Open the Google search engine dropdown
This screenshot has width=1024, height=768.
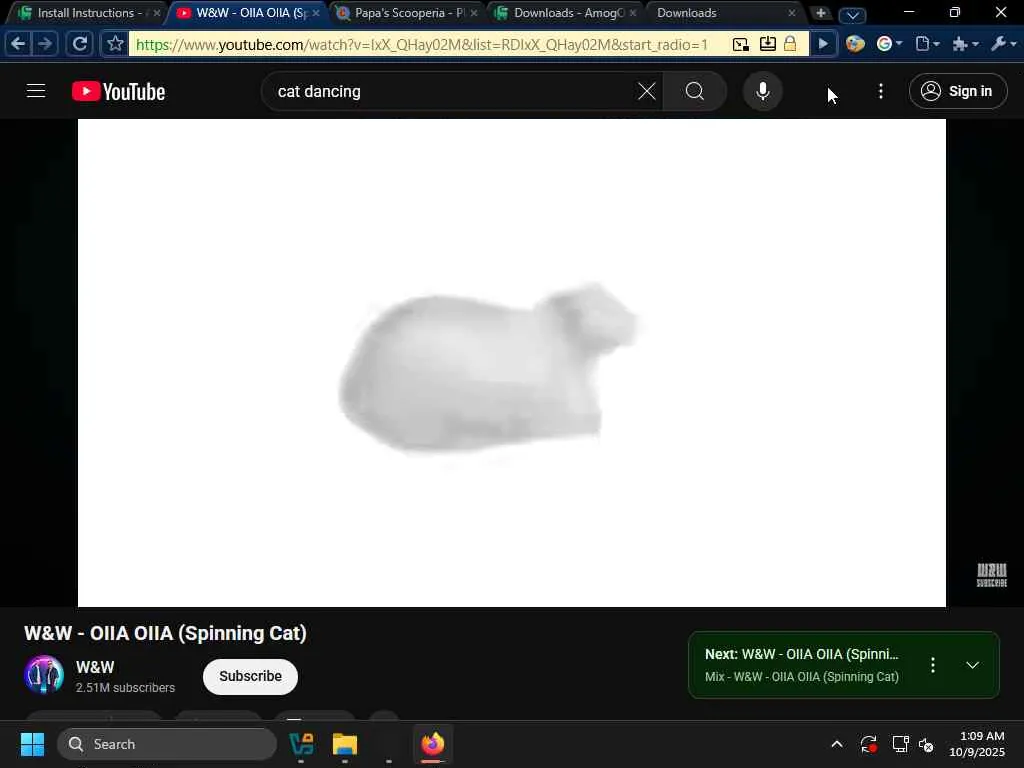pyautogui.click(x=889, y=44)
